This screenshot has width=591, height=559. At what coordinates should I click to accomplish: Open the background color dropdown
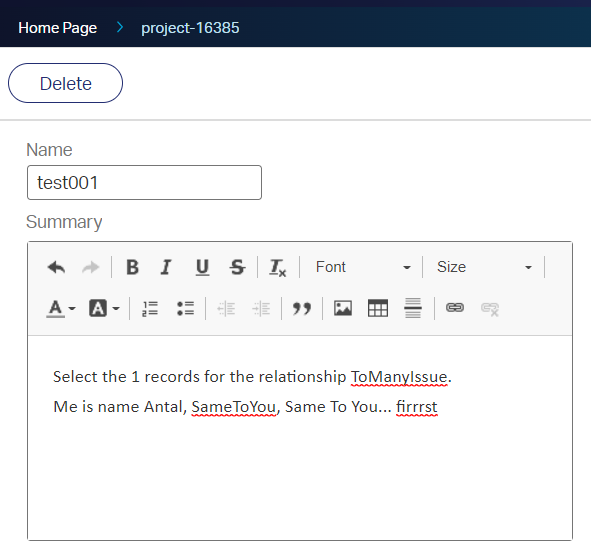point(104,309)
